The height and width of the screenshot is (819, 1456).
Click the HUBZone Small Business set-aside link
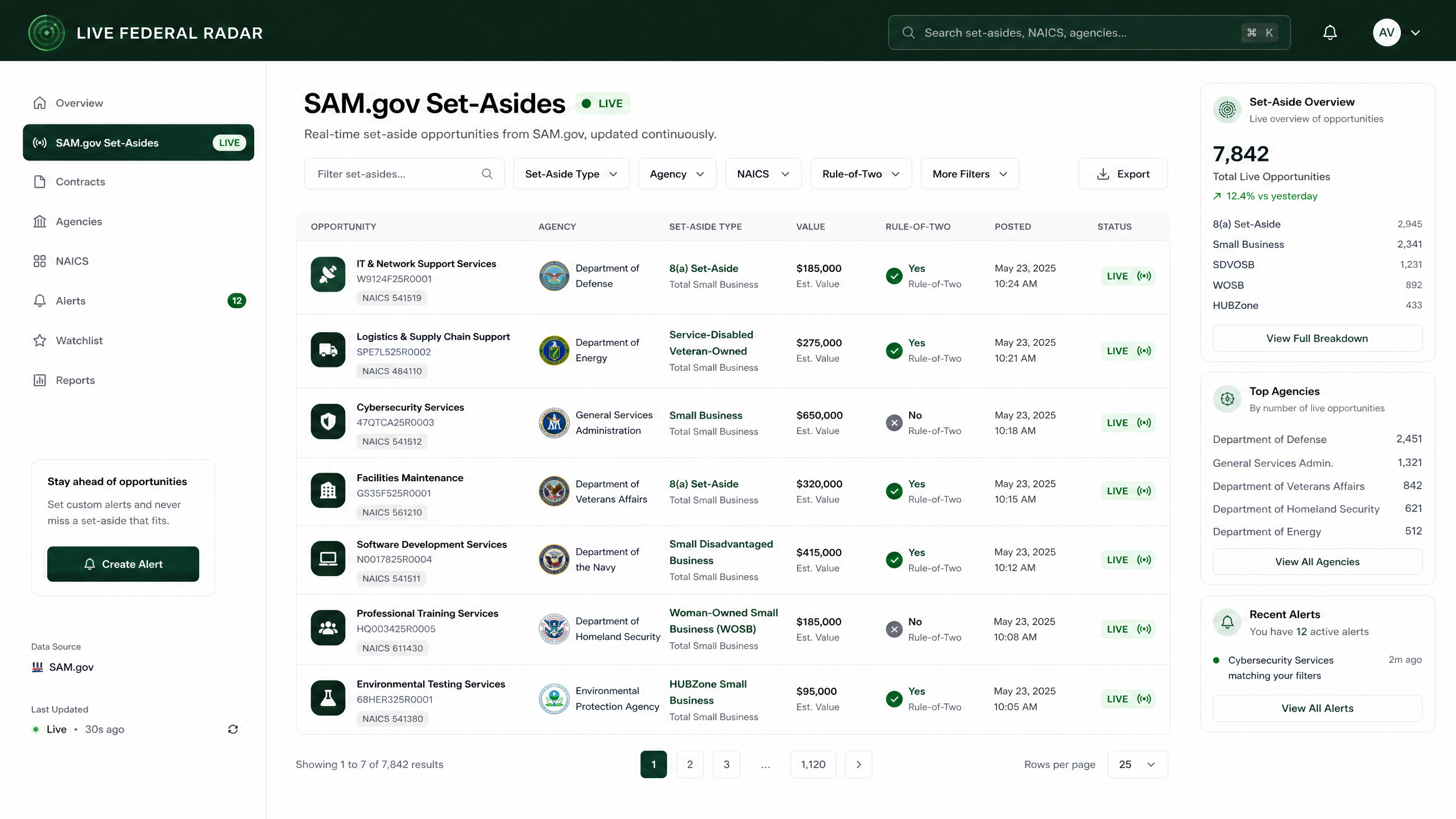point(708,692)
